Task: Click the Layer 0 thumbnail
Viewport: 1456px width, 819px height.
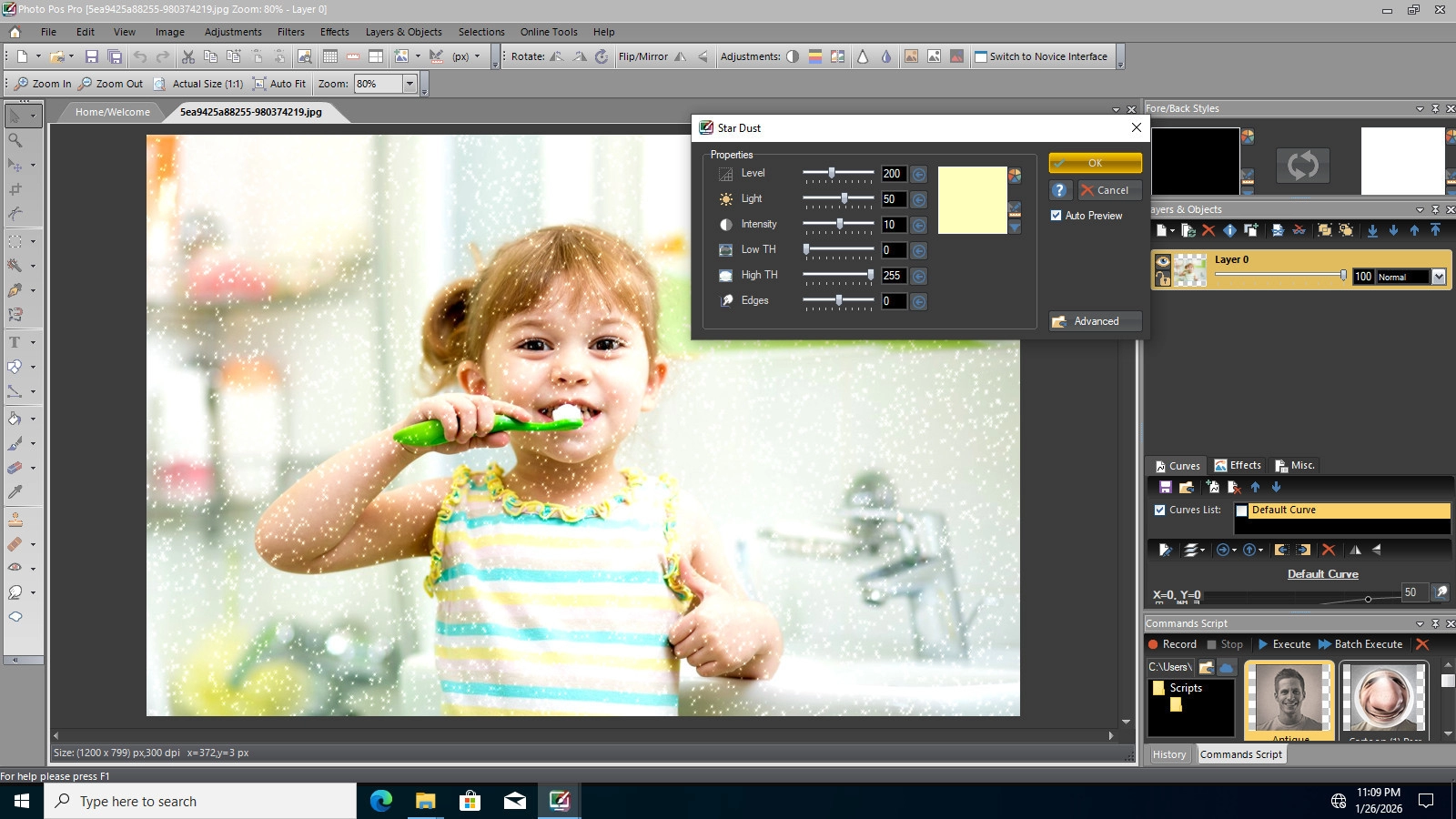Action: tap(1190, 270)
